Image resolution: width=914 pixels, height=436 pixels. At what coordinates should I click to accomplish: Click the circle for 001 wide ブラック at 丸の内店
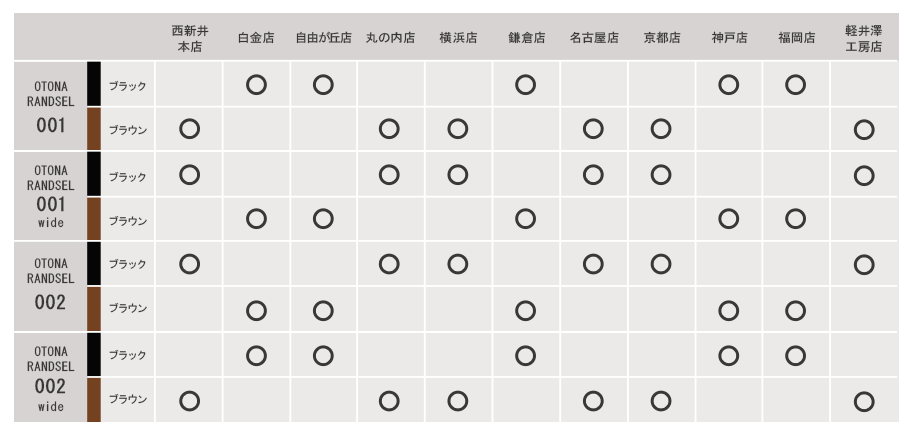tap(390, 174)
